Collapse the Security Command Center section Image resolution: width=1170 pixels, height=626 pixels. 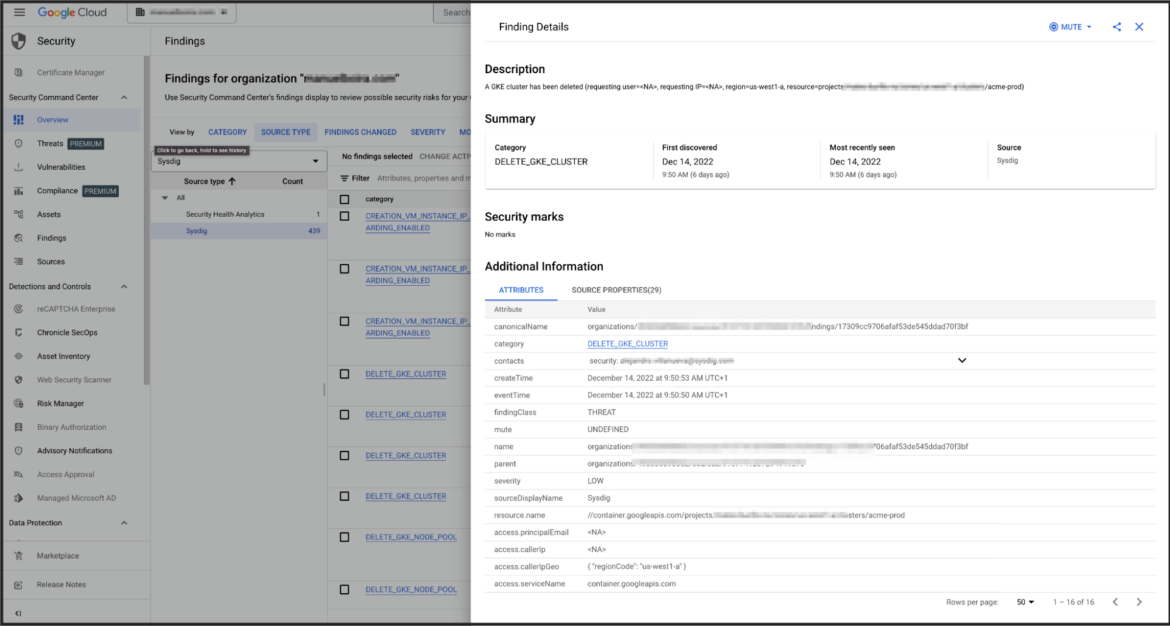(x=124, y=98)
